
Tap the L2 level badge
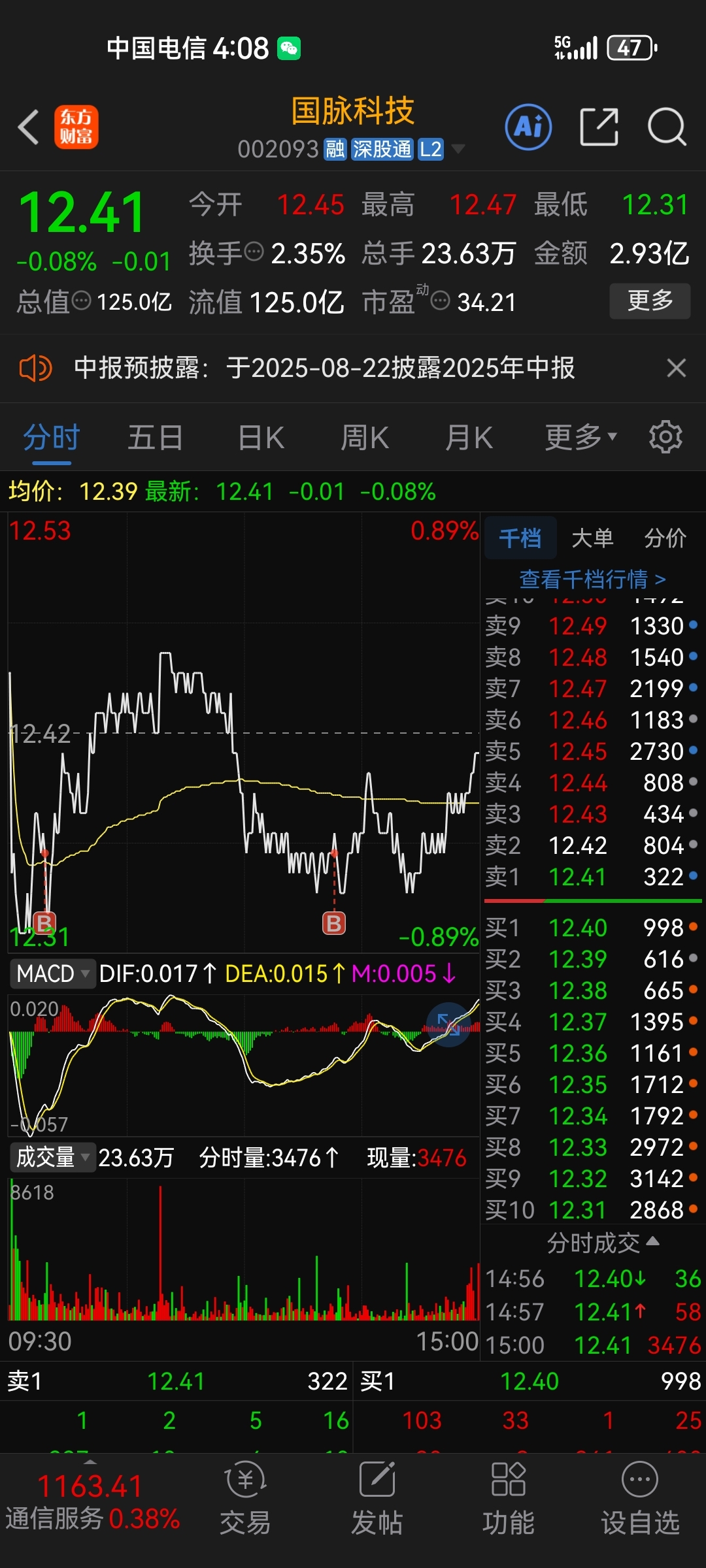click(x=430, y=150)
